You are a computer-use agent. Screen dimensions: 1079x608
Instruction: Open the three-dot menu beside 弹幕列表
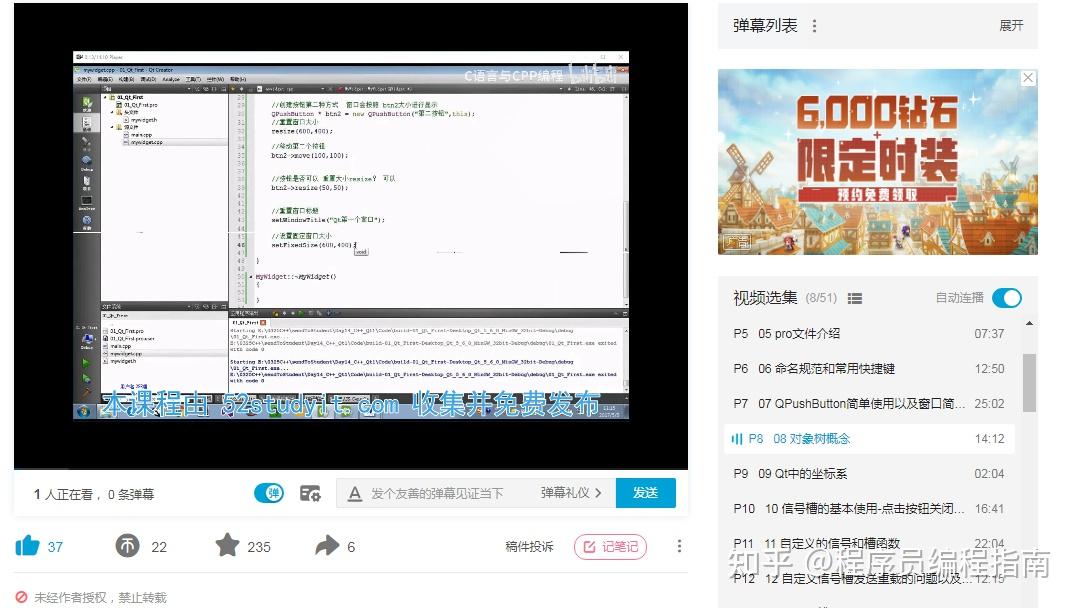pyautogui.click(x=815, y=27)
